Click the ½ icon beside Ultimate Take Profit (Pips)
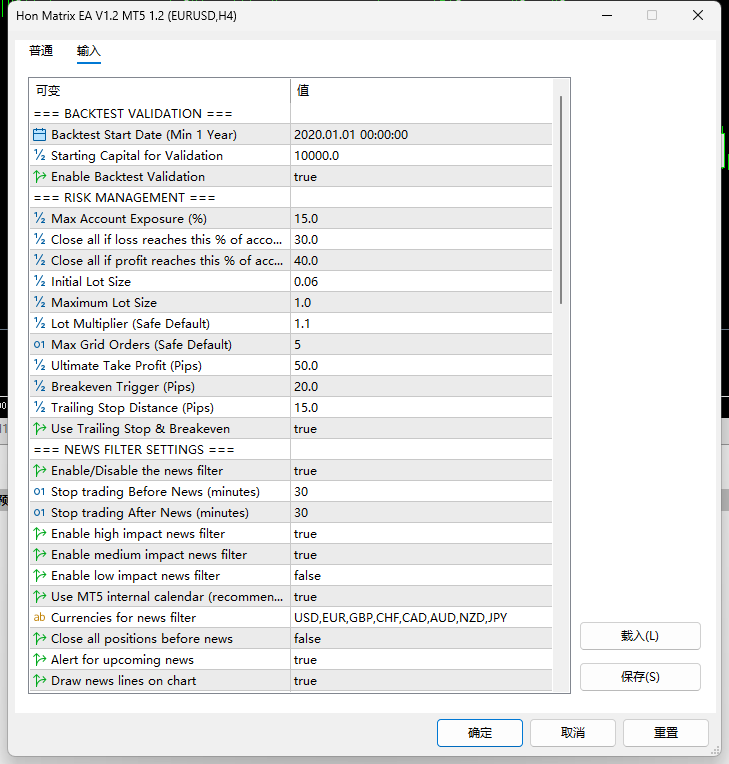Image resolution: width=729 pixels, height=764 pixels. (39, 365)
